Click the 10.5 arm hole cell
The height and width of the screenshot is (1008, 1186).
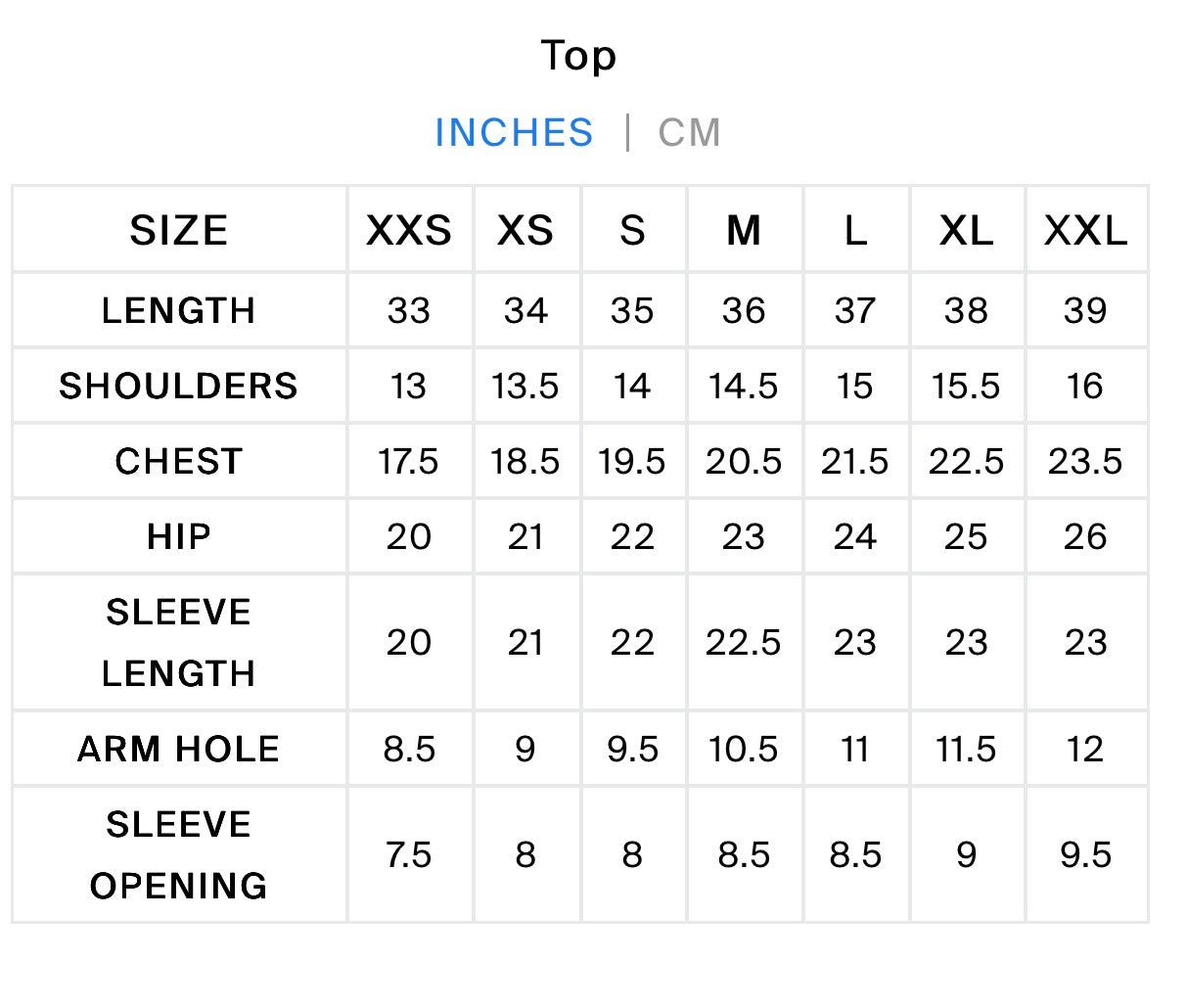click(x=744, y=750)
